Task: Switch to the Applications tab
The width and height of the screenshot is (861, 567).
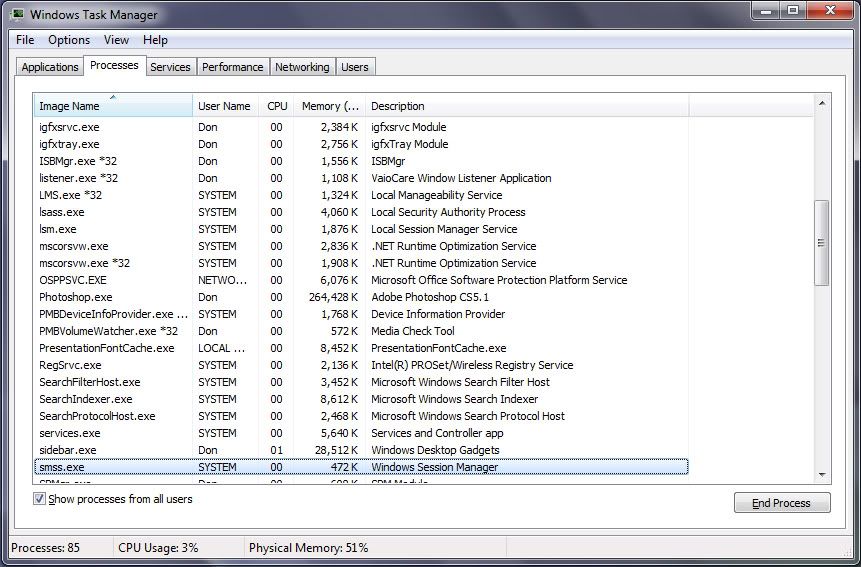Action: pos(49,67)
